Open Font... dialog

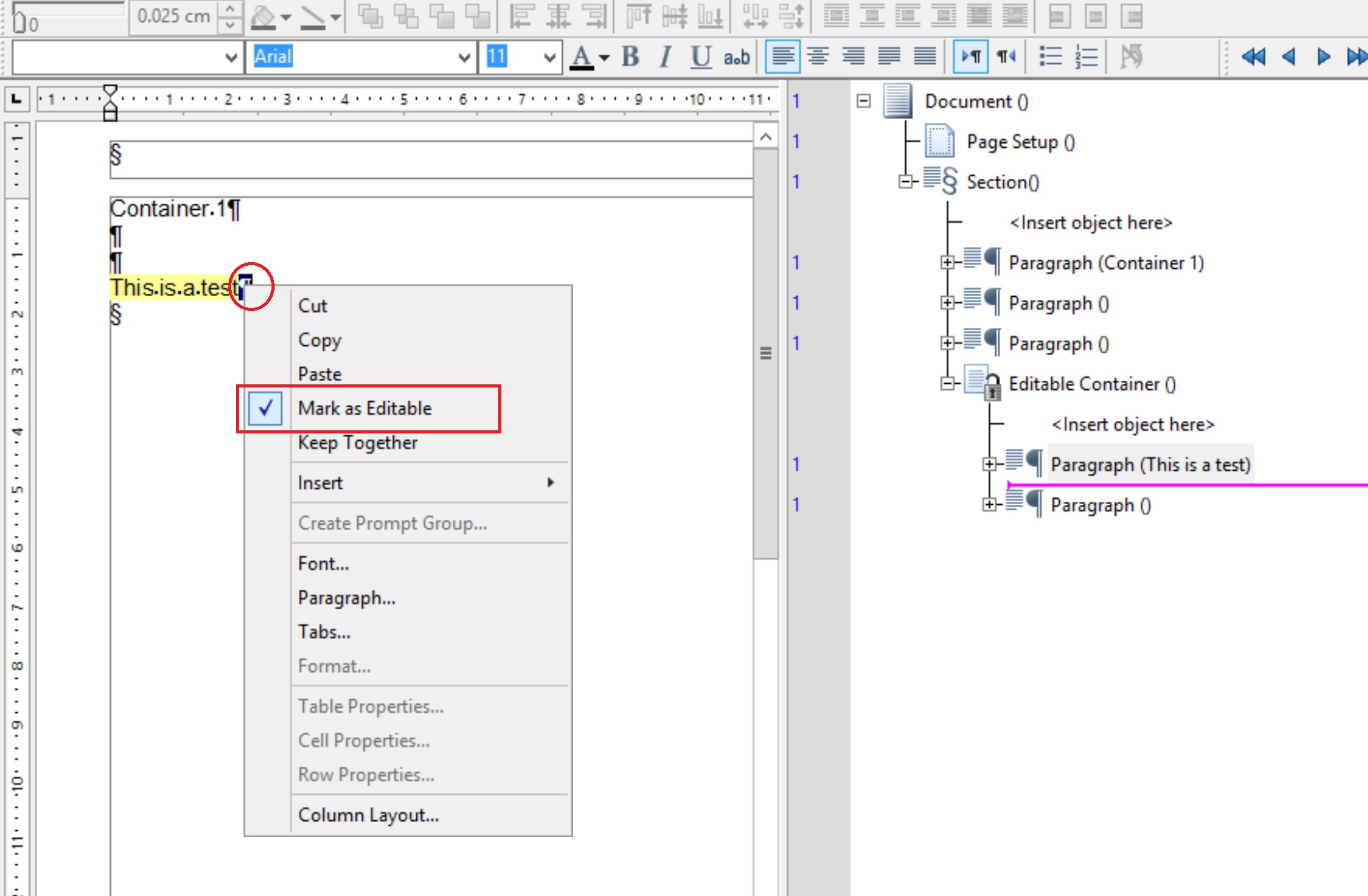(x=324, y=563)
